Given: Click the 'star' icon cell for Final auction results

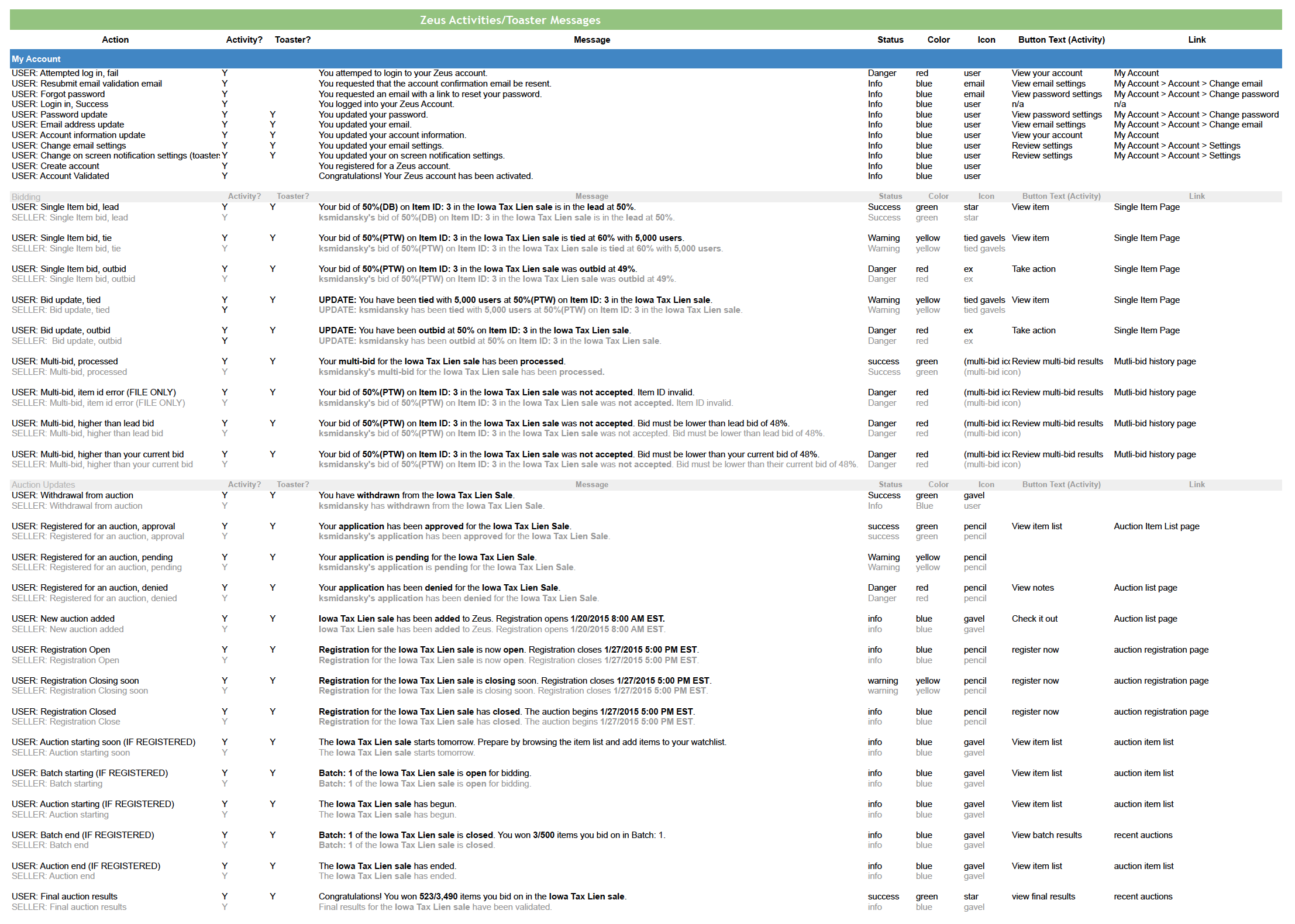Looking at the screenshot, I should (x=971, y=897).
